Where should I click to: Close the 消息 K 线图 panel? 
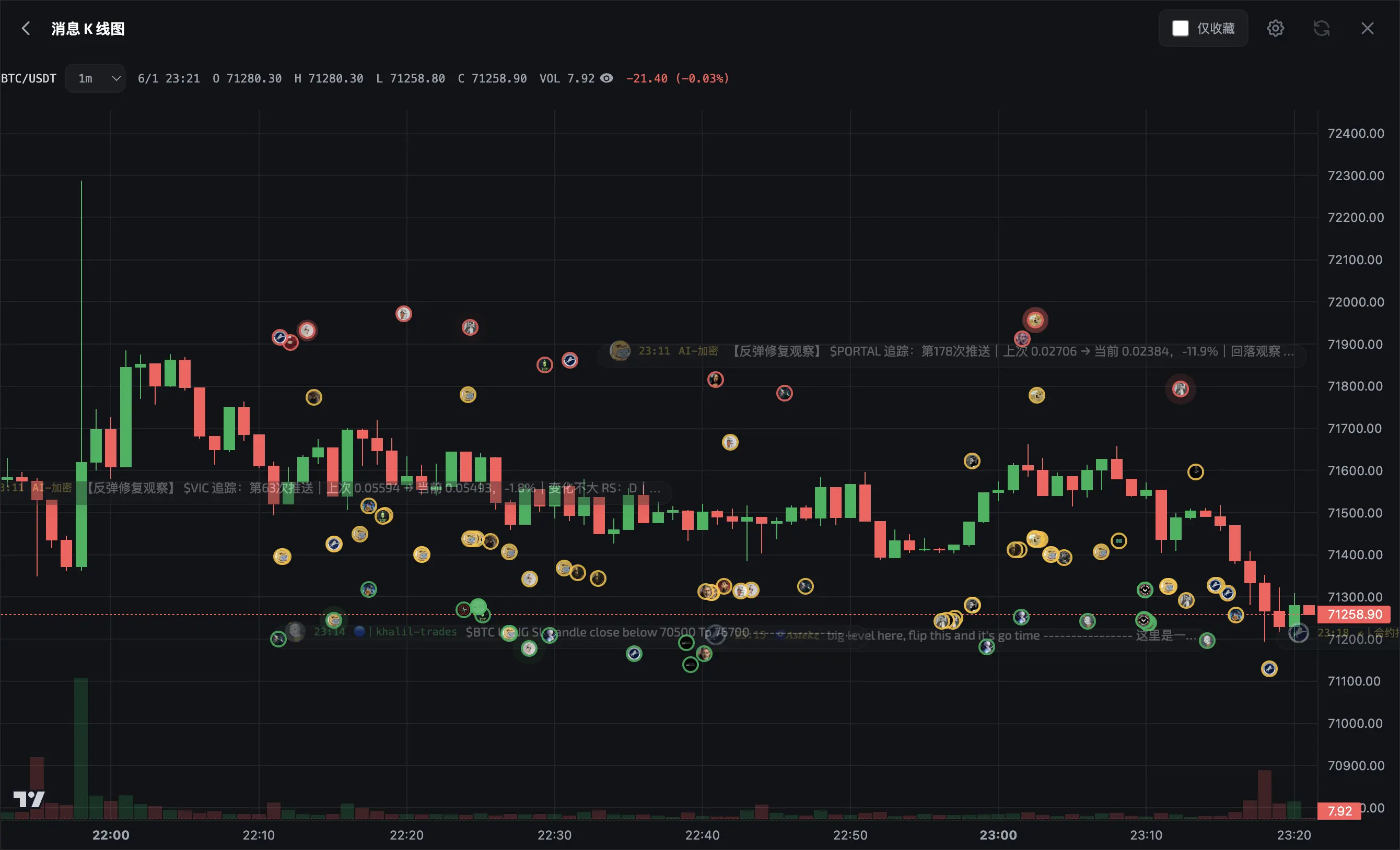(1367, 28)
